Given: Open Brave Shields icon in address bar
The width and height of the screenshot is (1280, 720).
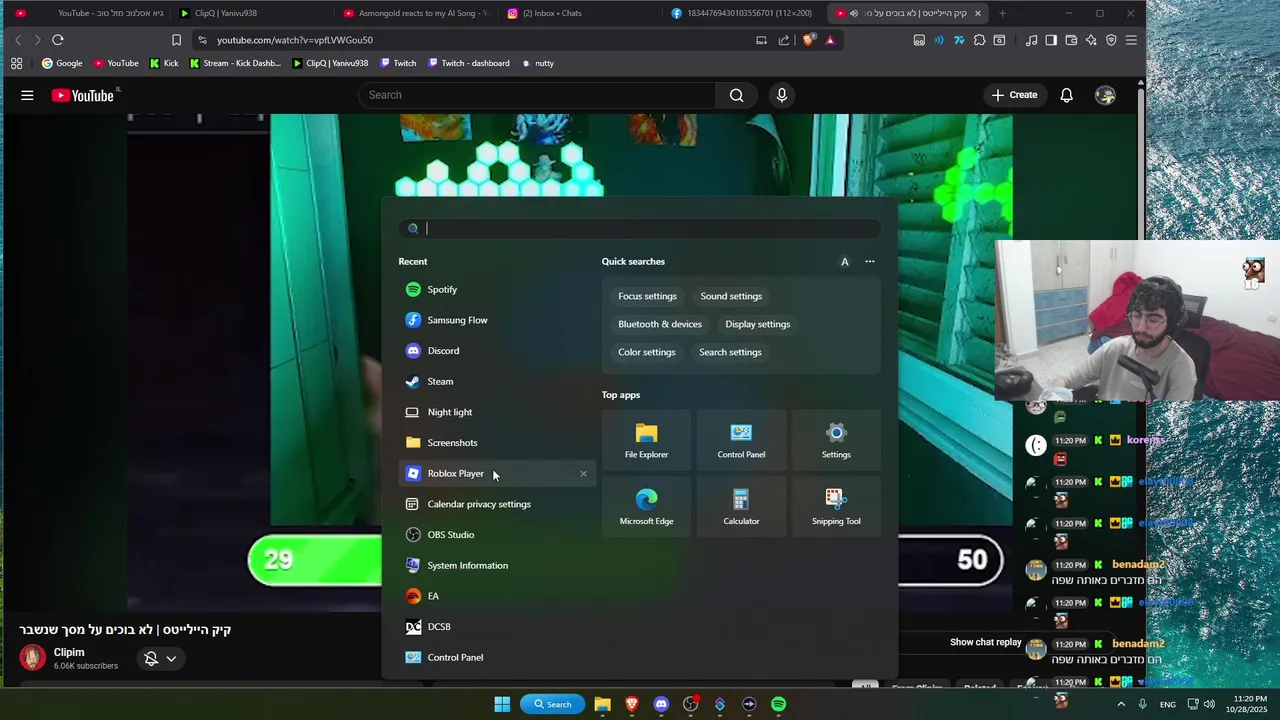Looking at the screenshot, I should pyautogui.click(x=808, y=40).
